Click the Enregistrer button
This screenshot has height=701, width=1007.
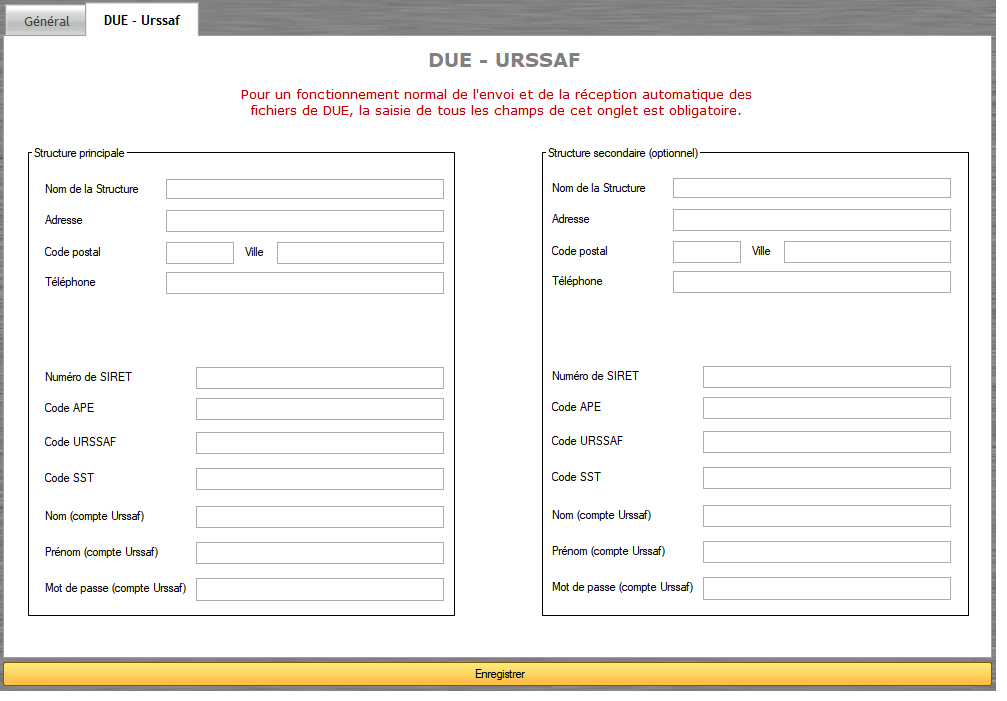498,674
